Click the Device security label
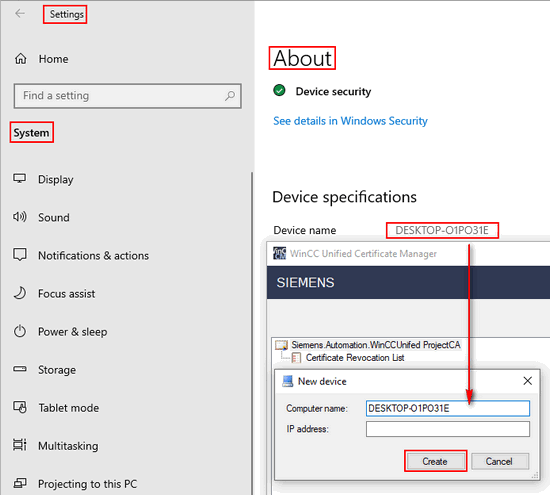 pyautogui.click(x=333, y=92)
